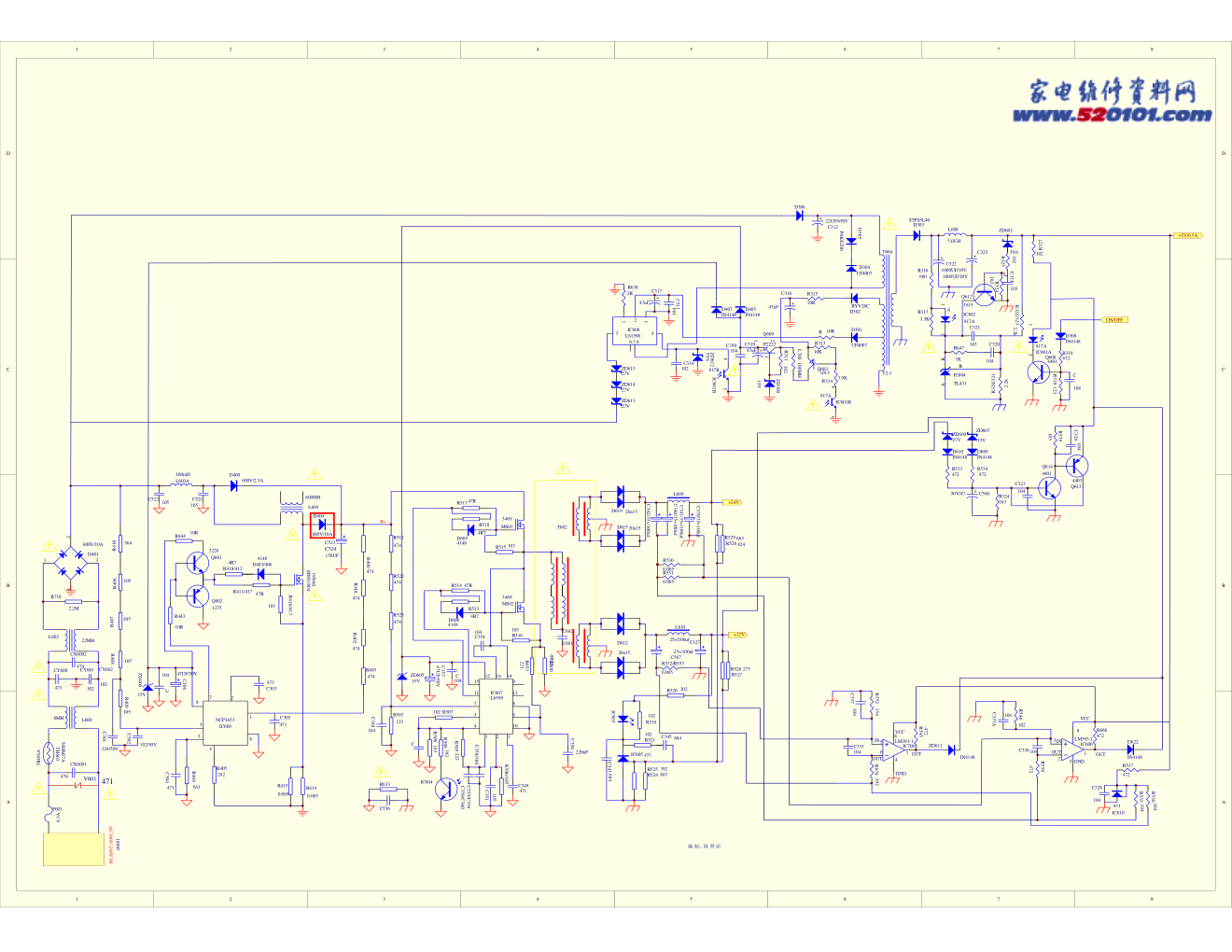Screen dimensions: 1232x952
Task: Select the L600 8MH common-mode choke
Action: coord(71,719)
